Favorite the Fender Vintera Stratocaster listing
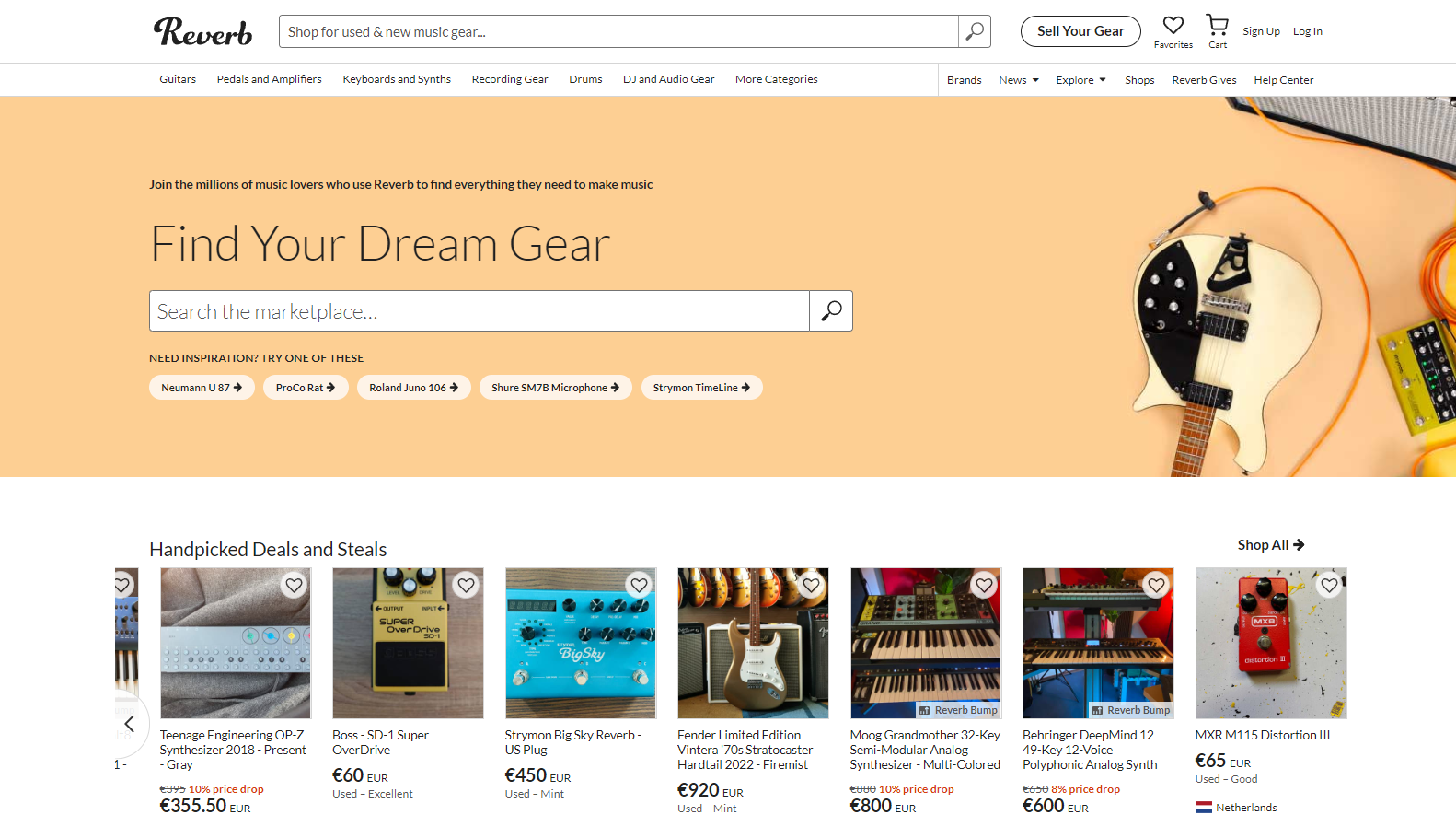The height and width of the screenshot is (815, 1456). click(x=811, y=585)
